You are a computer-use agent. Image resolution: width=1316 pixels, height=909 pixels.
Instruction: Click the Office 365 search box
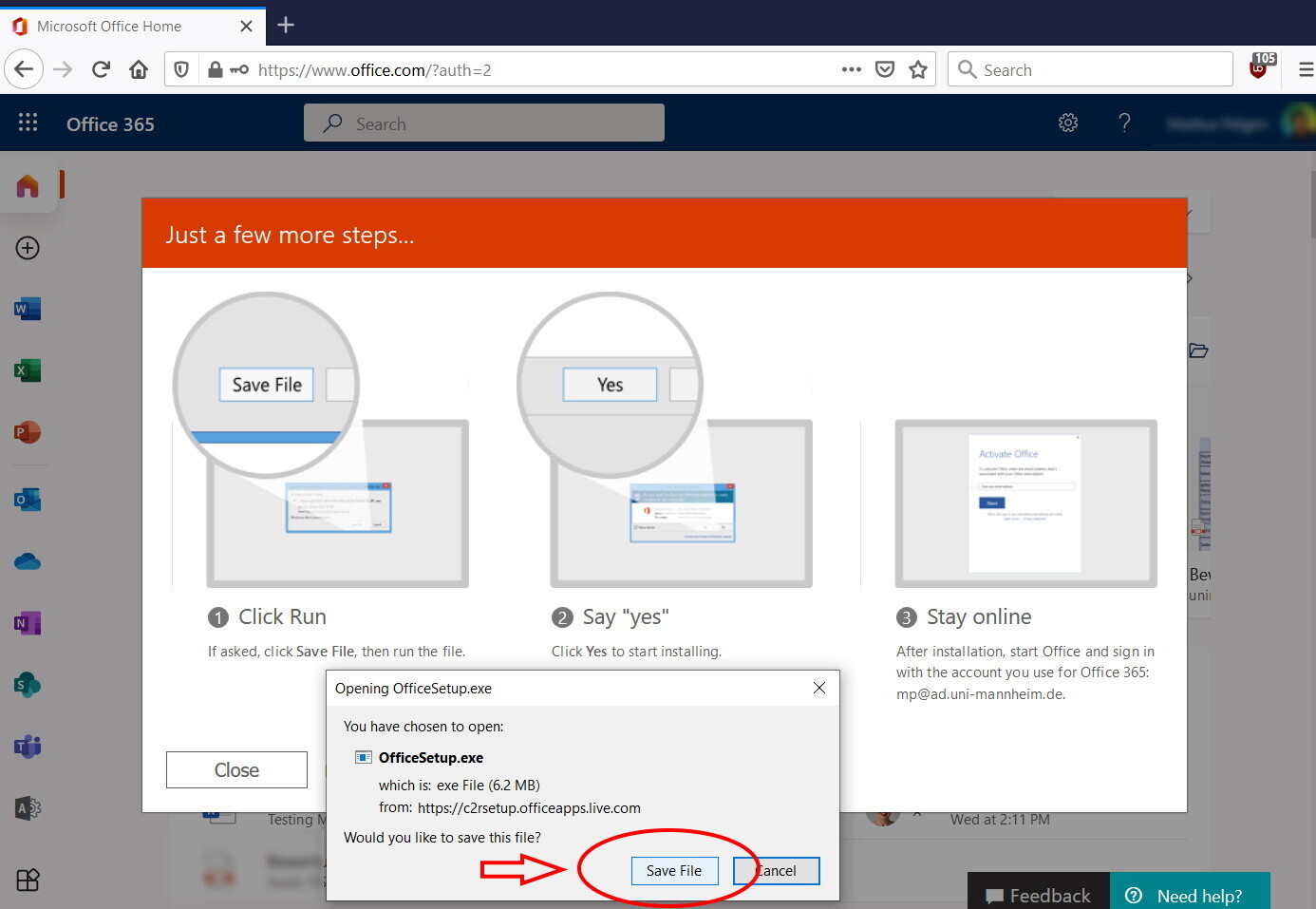tap(484, 123)
